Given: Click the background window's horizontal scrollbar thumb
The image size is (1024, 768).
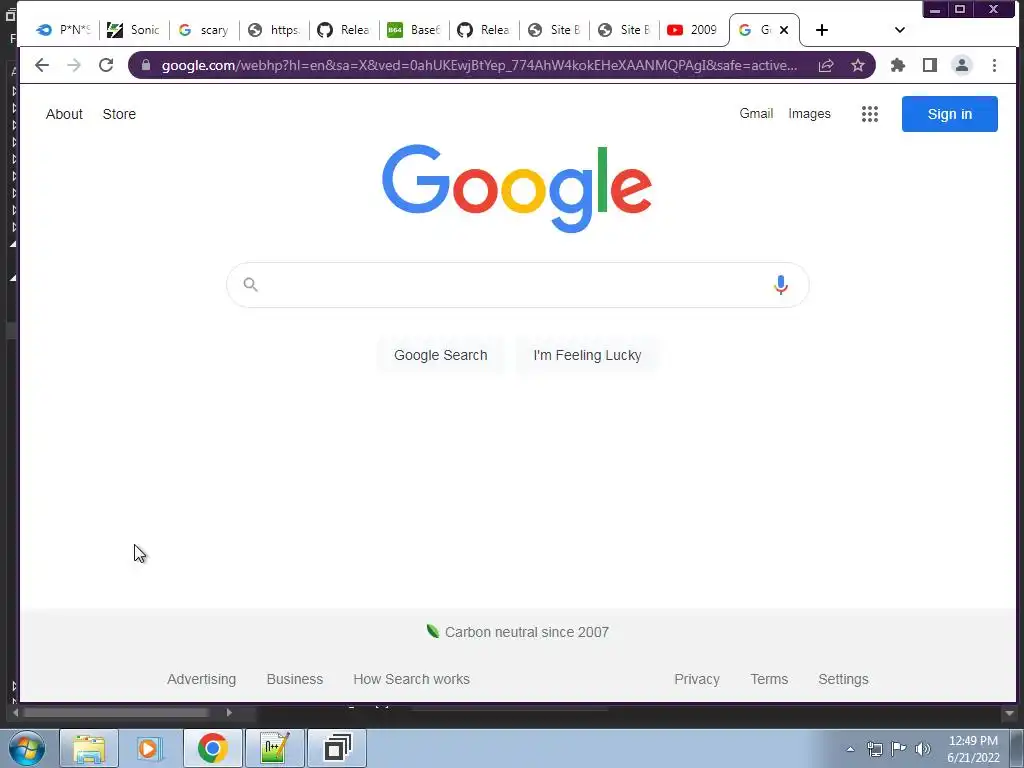Looking at the screenshot, I should click(x=116, y=712).
